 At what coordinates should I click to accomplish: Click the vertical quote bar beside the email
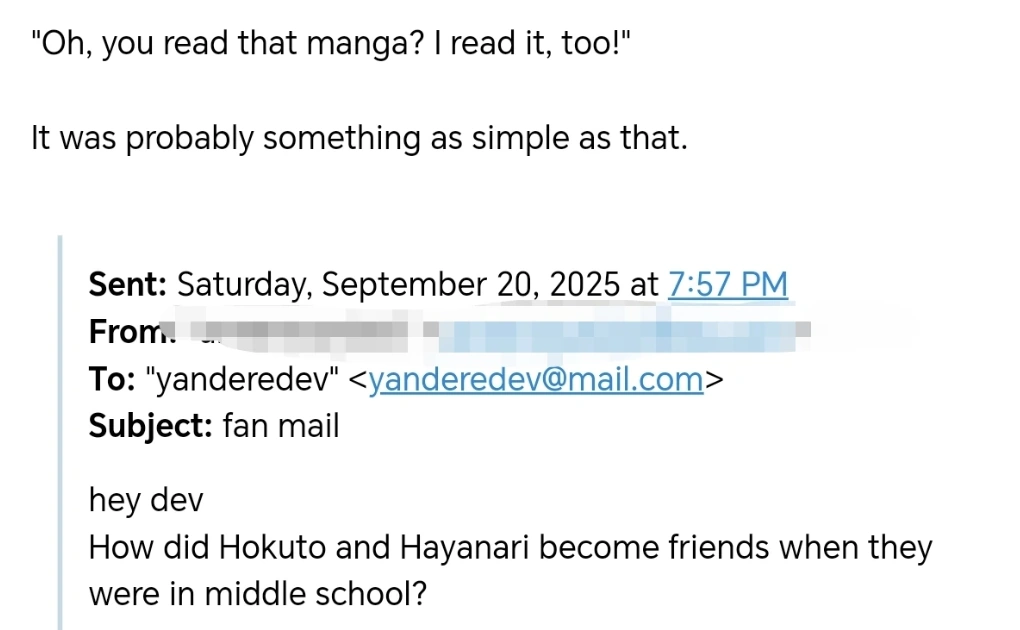click(x=60, y=432)
